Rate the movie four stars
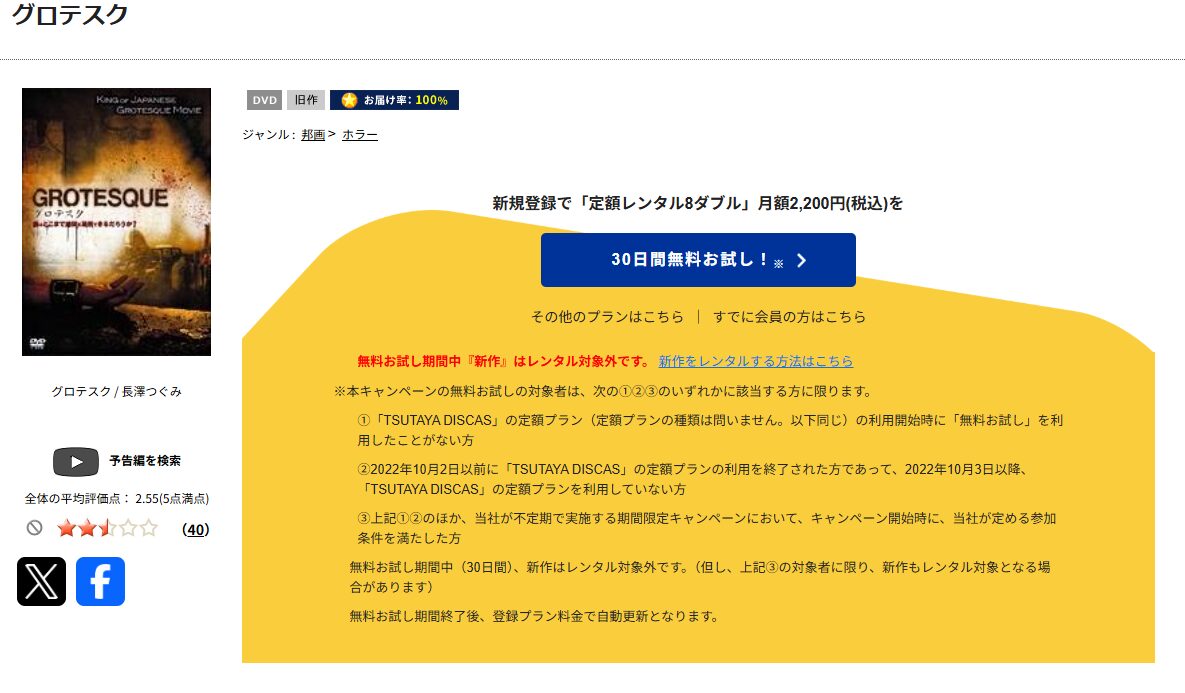1185x693 pixels. pyautogui.click(x=128, y=527)
